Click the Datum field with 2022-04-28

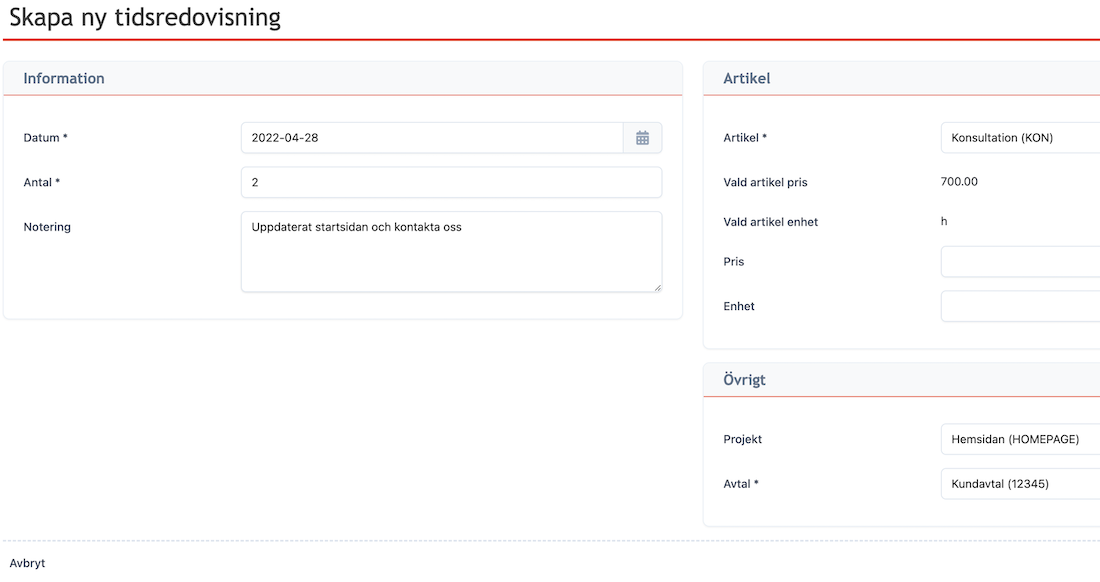point(432,138)
